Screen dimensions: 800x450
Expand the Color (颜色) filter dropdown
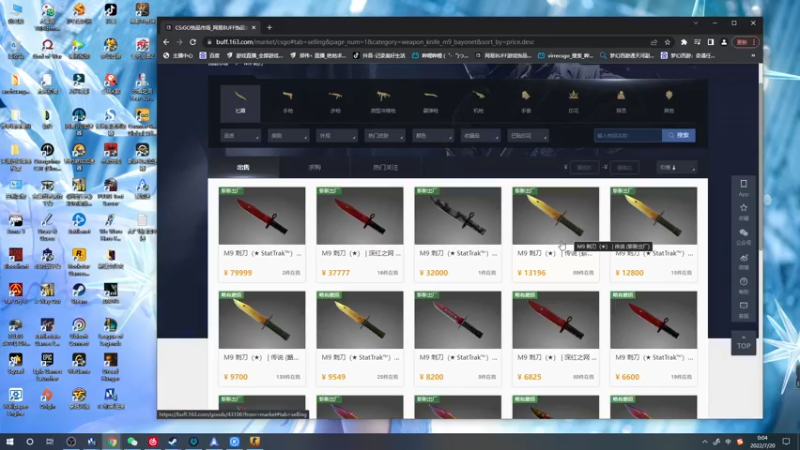433,136
